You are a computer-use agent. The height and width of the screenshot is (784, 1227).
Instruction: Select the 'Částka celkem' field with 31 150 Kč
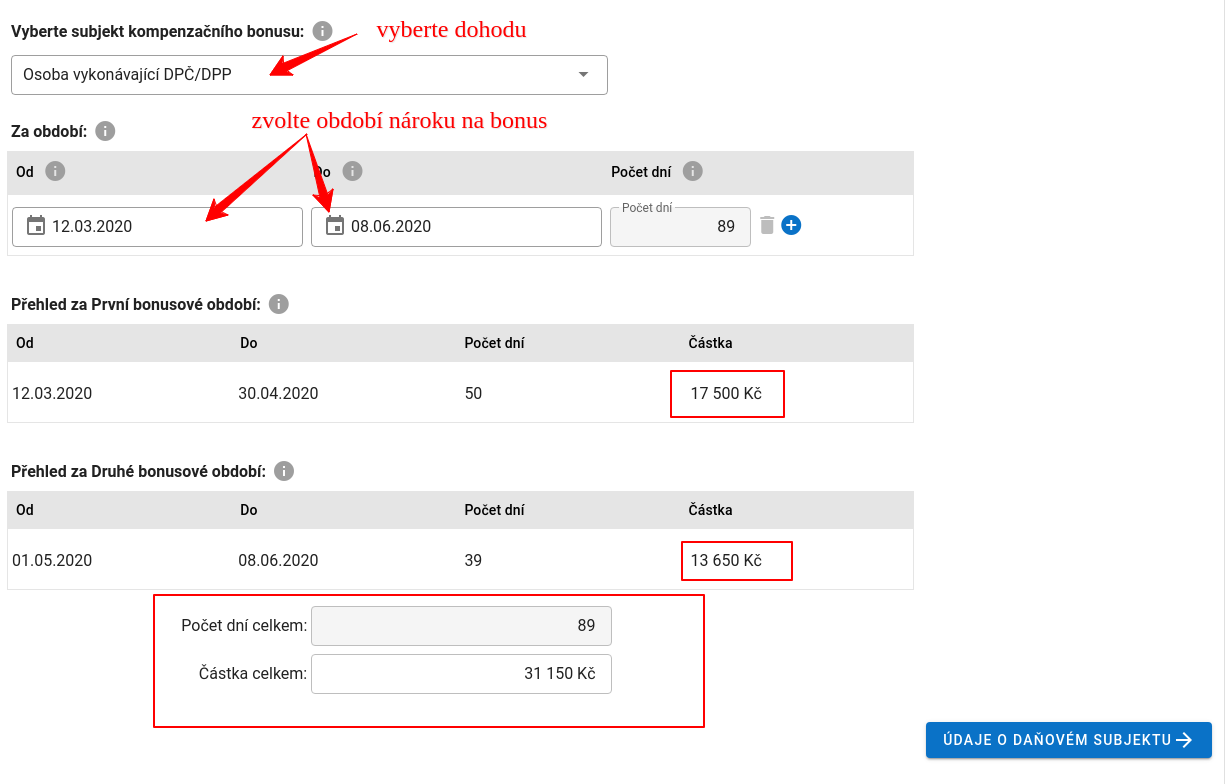[461, 674]
